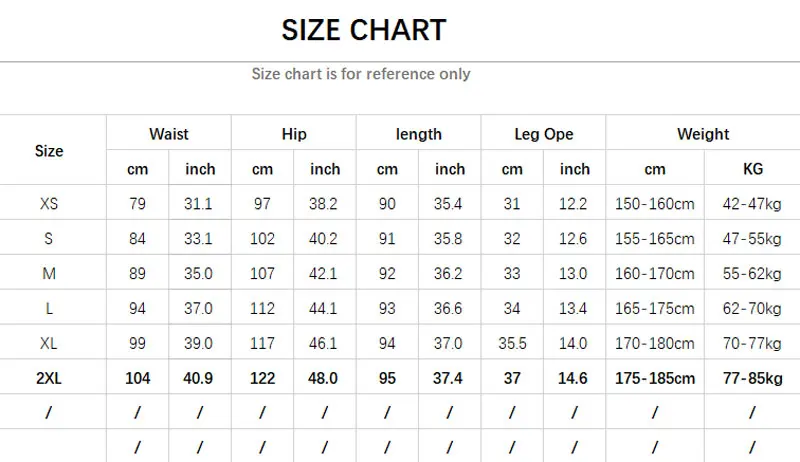Click the KG subheader under Weight

point(752,169)
